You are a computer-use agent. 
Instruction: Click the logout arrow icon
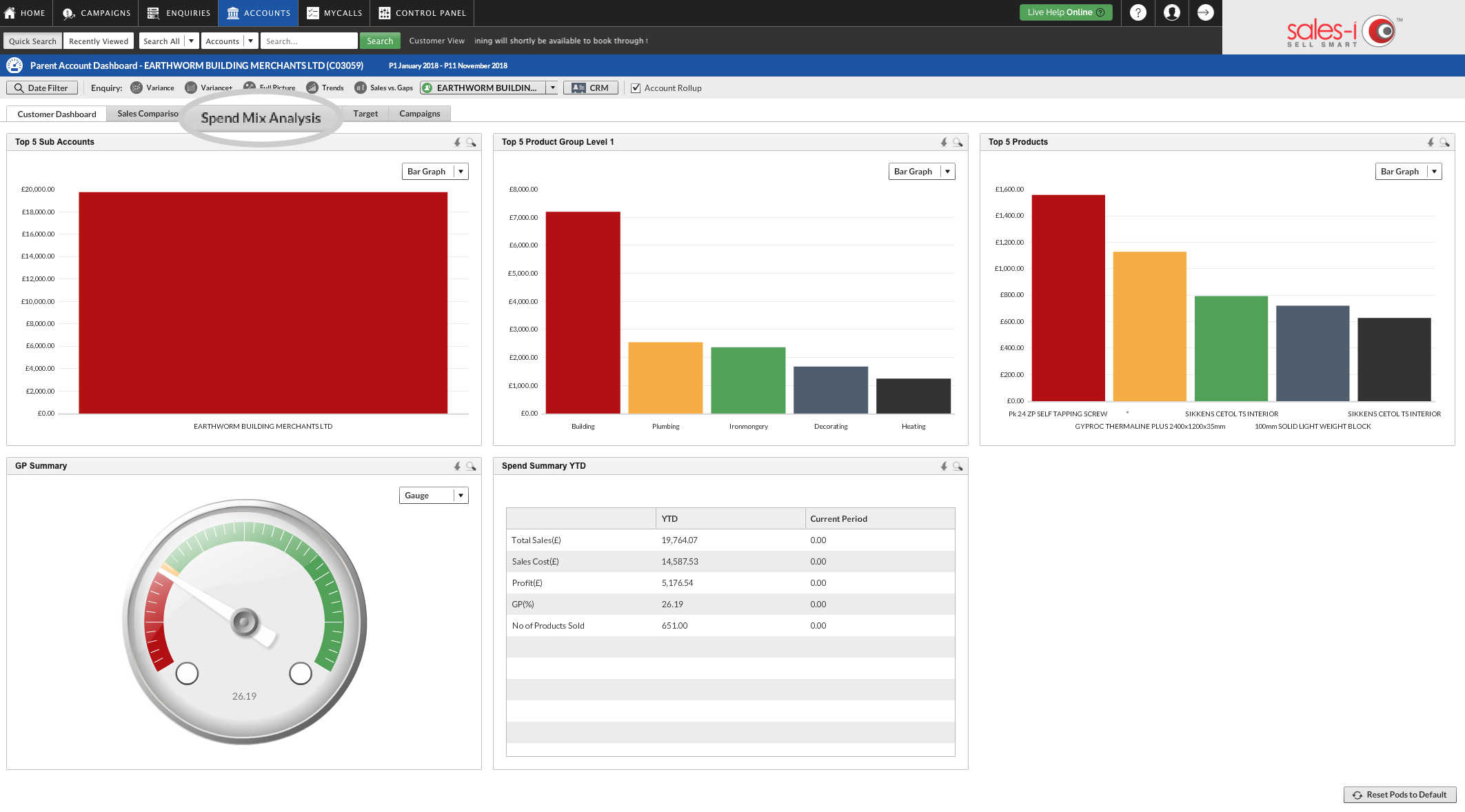[x=1204, y=12]
